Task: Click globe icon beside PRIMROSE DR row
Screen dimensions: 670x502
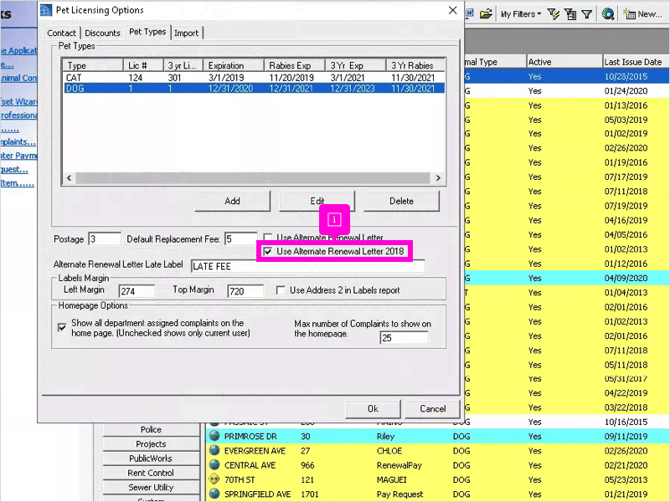Action: (x=215, y=436)
